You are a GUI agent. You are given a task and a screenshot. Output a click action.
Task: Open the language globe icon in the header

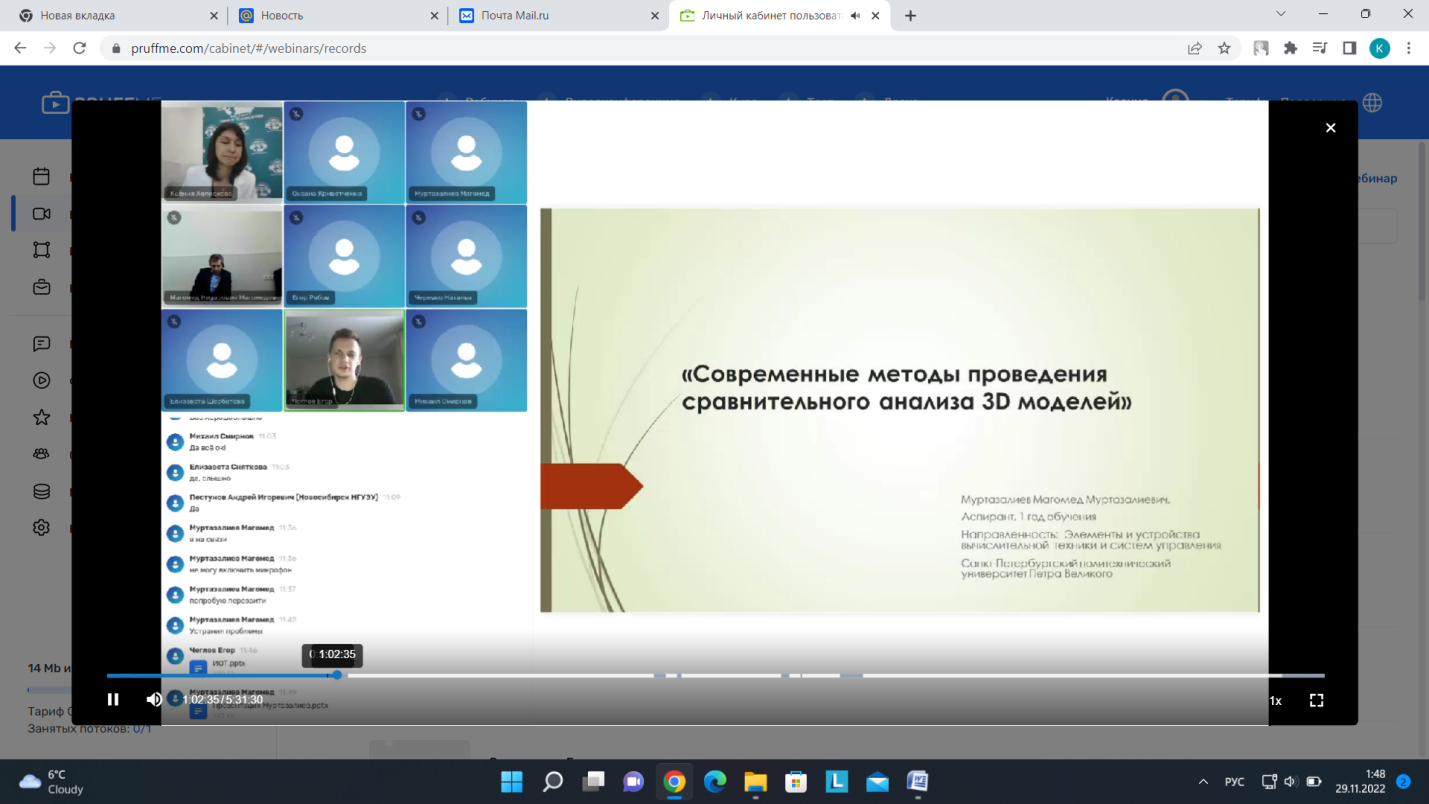tap(1372, 103)
